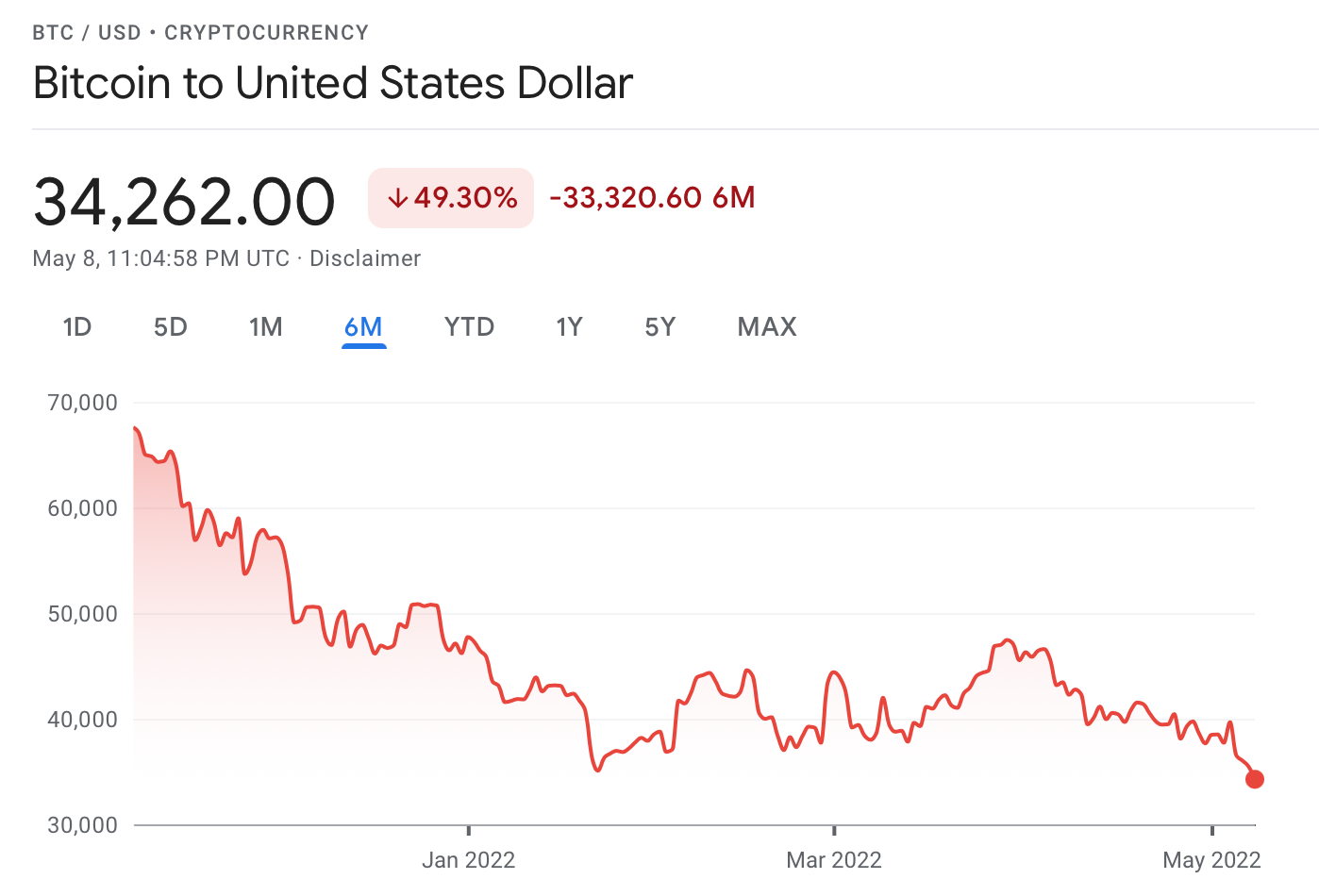1319x896 pixels.
Task: Show the 1M price chart
Action: click(x=266, y=327)
